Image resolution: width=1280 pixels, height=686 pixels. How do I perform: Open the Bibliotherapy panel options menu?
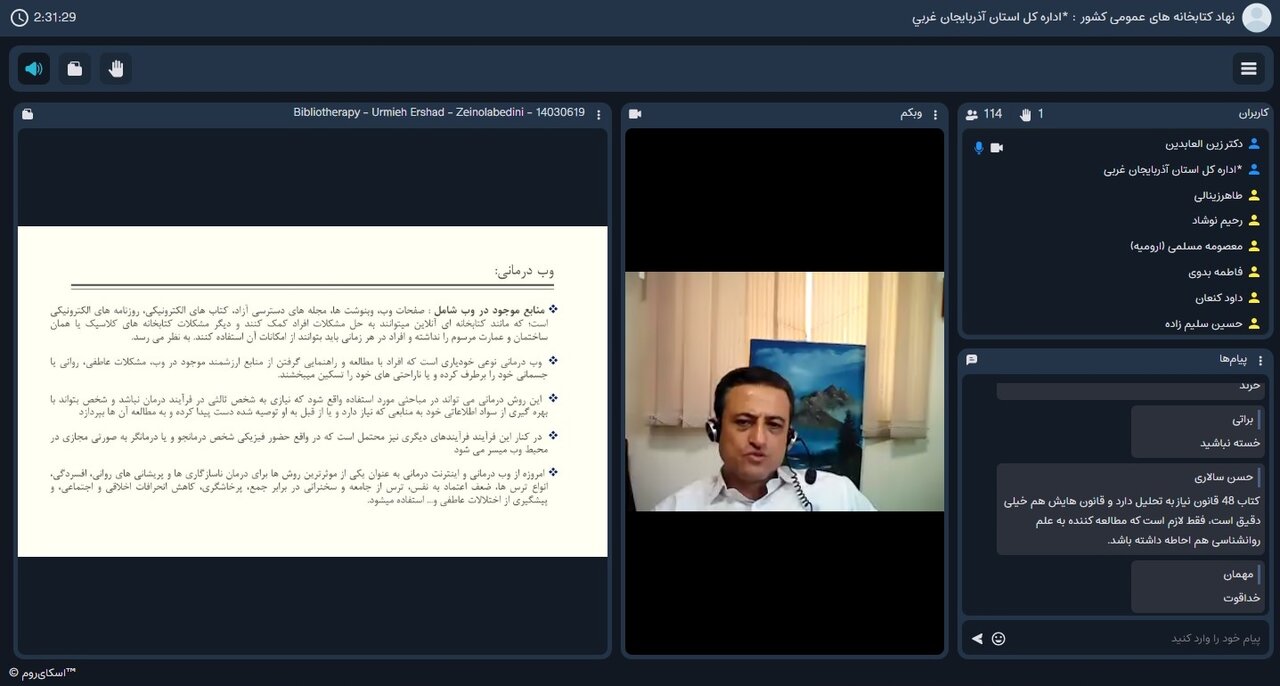tap(598, 114)
